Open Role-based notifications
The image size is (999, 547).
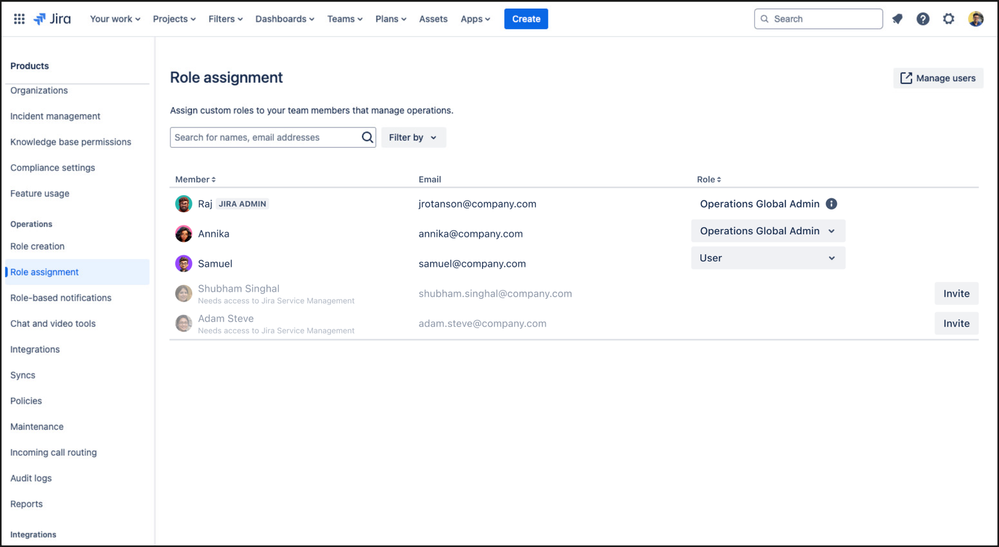tap(61, 298)
